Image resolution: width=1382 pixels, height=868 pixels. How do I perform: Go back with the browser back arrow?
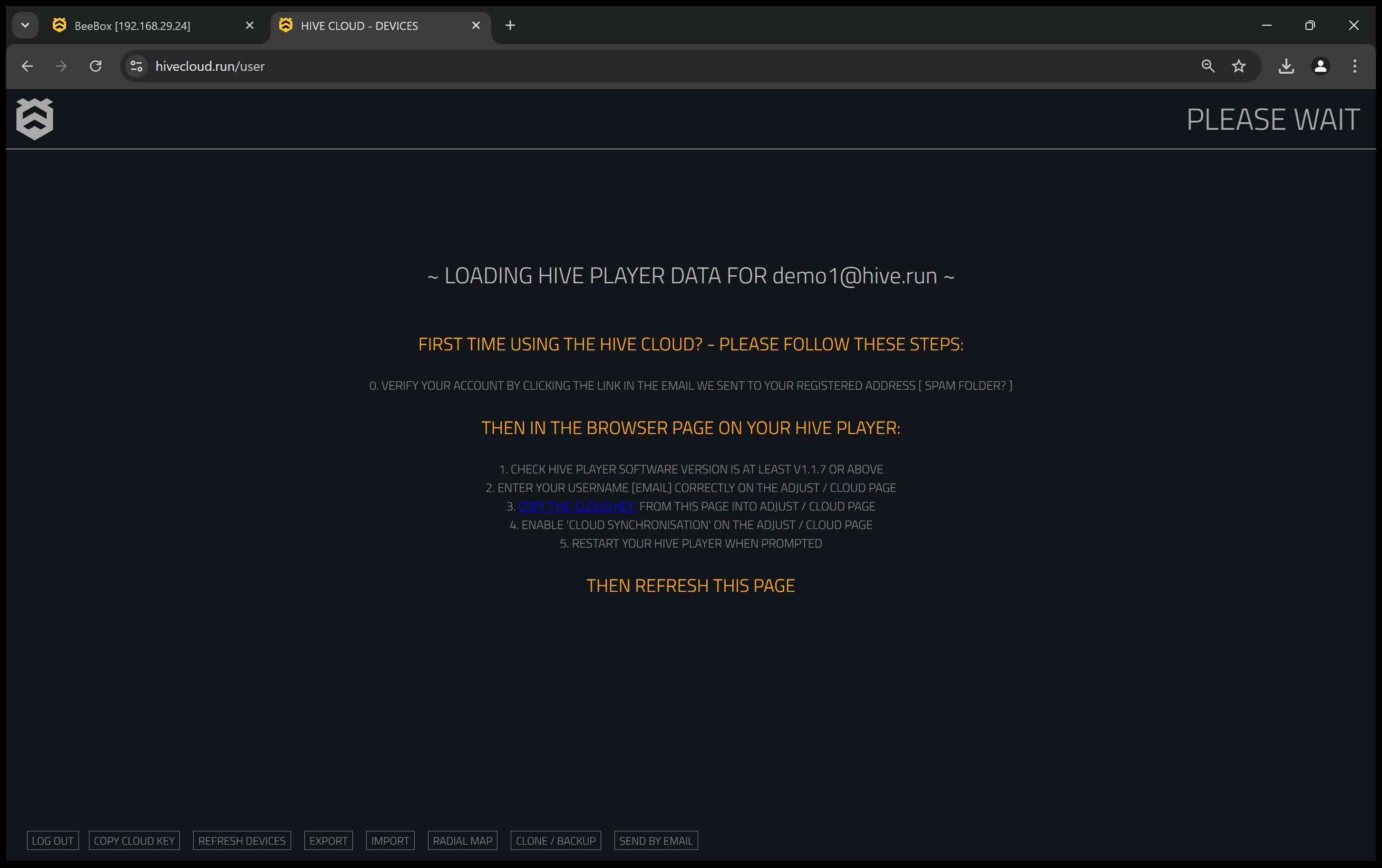pyautogui.click(x=27, y=66)
